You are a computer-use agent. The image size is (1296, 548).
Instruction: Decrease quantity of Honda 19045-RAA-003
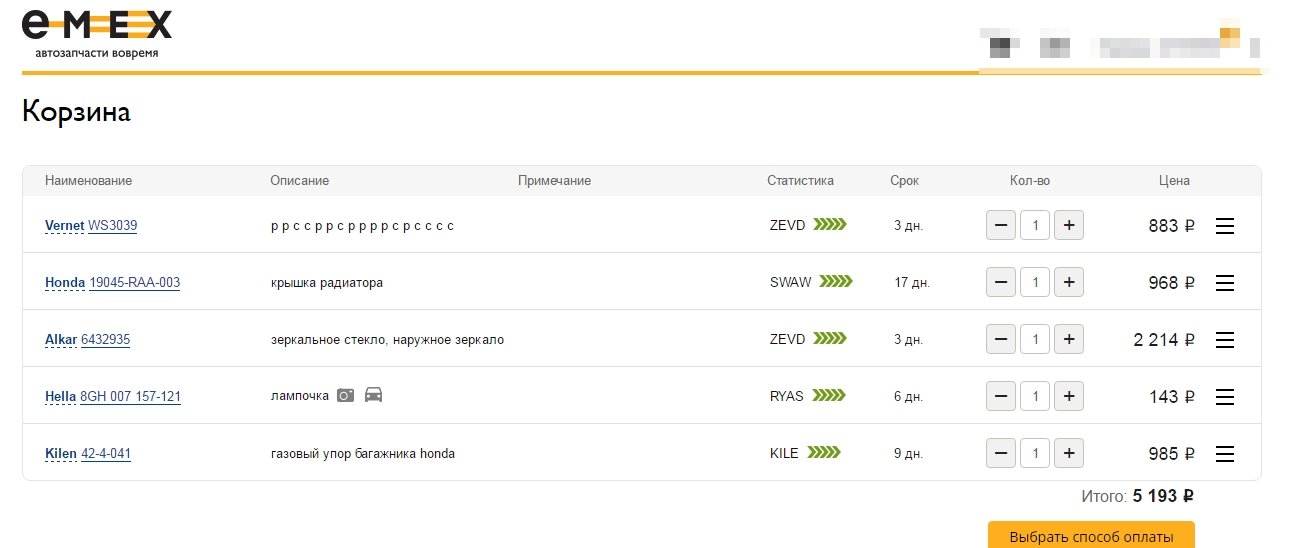coord(1001,283)
